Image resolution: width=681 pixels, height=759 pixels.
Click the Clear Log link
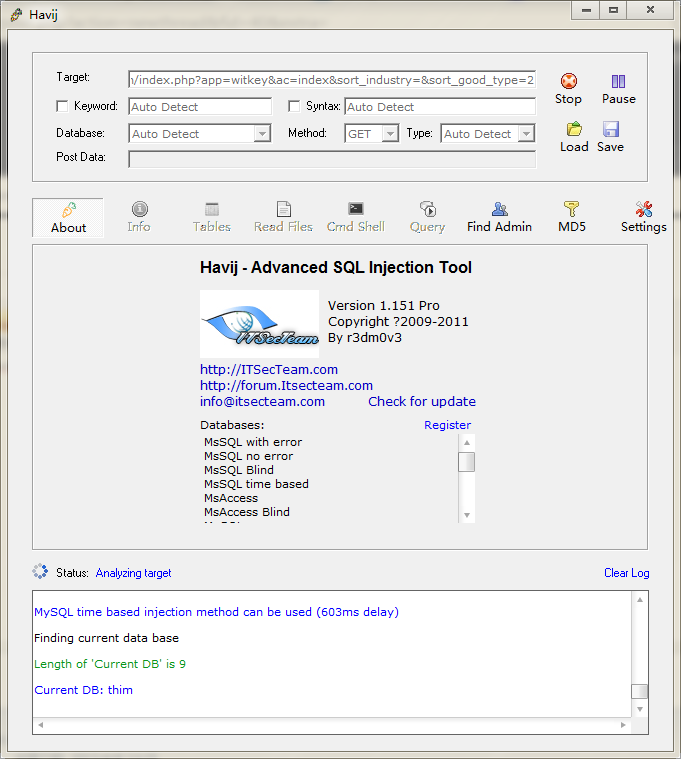pos(626,573)
